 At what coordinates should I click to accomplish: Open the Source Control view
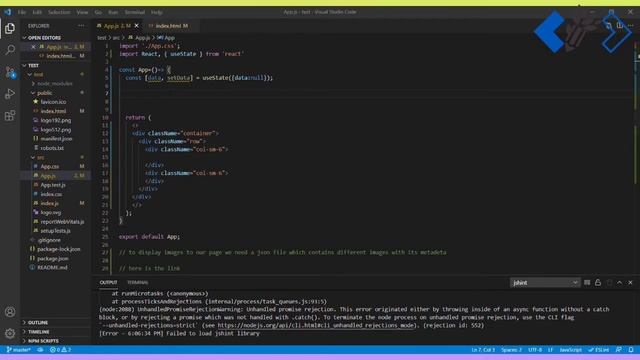pyautogui.click(x=10, y=72)
